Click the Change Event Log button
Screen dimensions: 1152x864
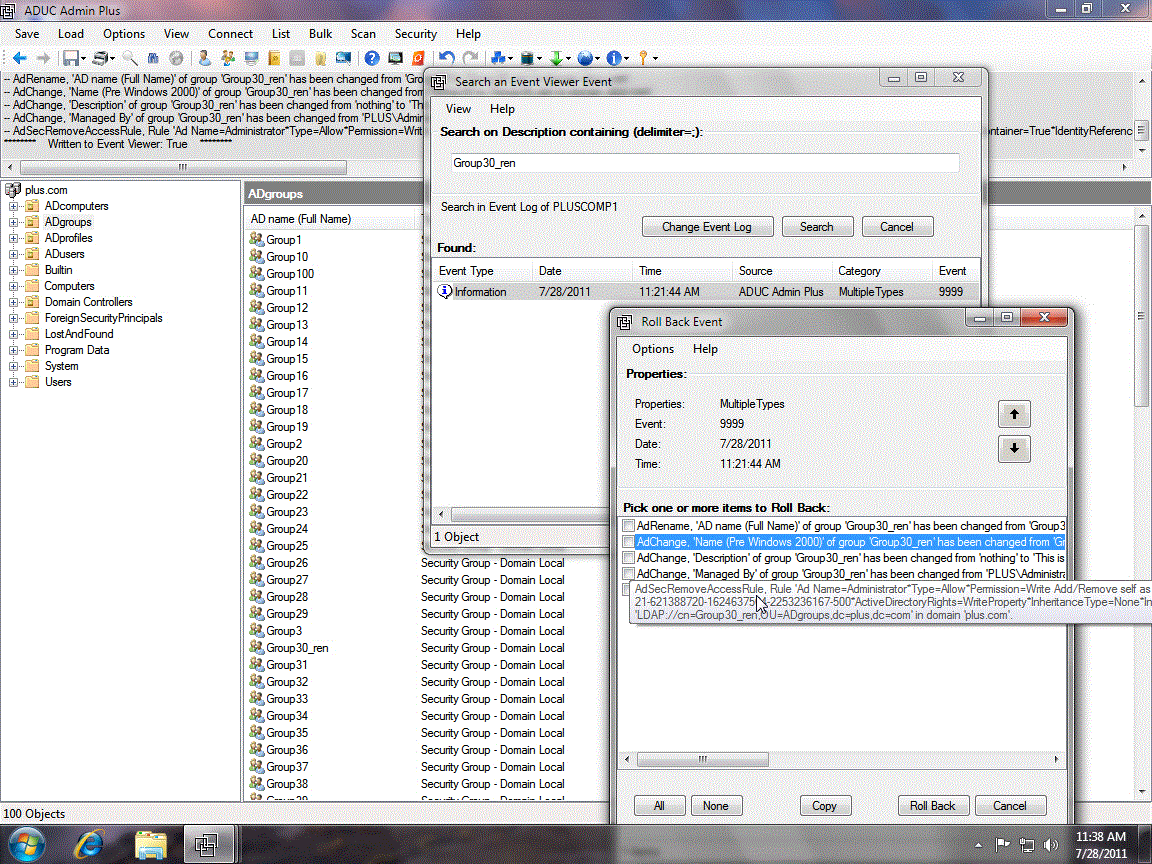706,227
